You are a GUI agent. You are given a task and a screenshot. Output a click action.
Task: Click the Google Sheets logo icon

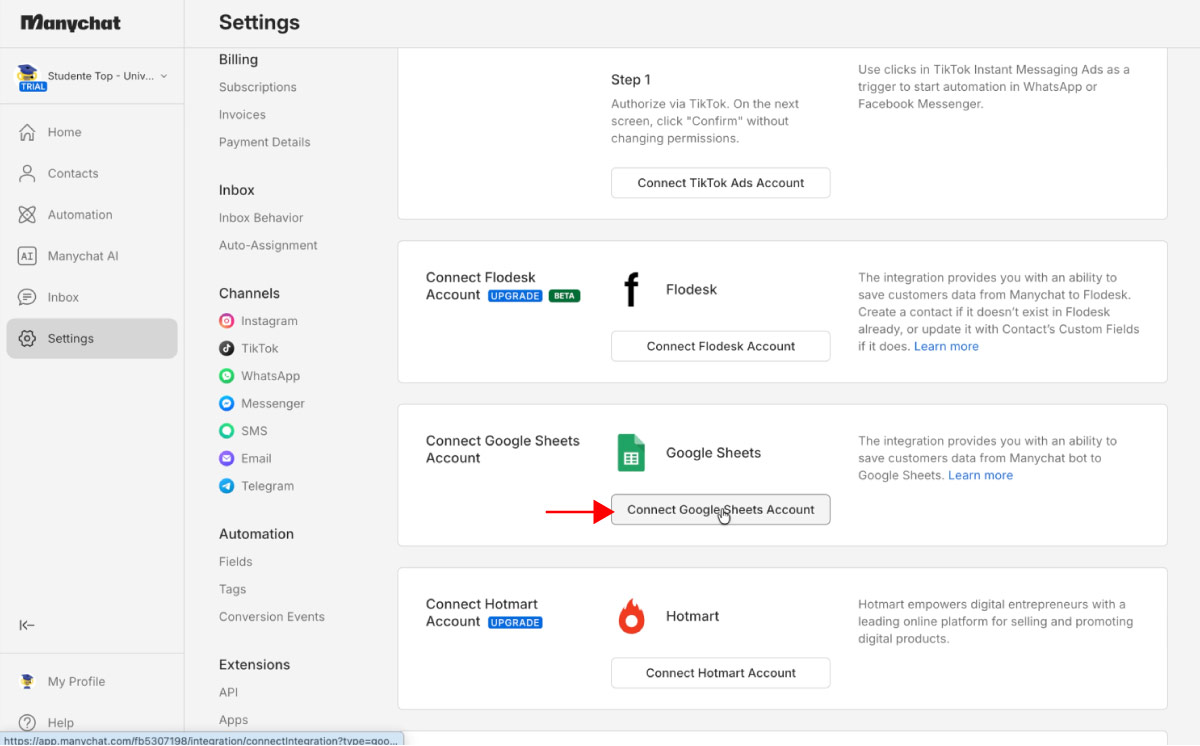631,453
